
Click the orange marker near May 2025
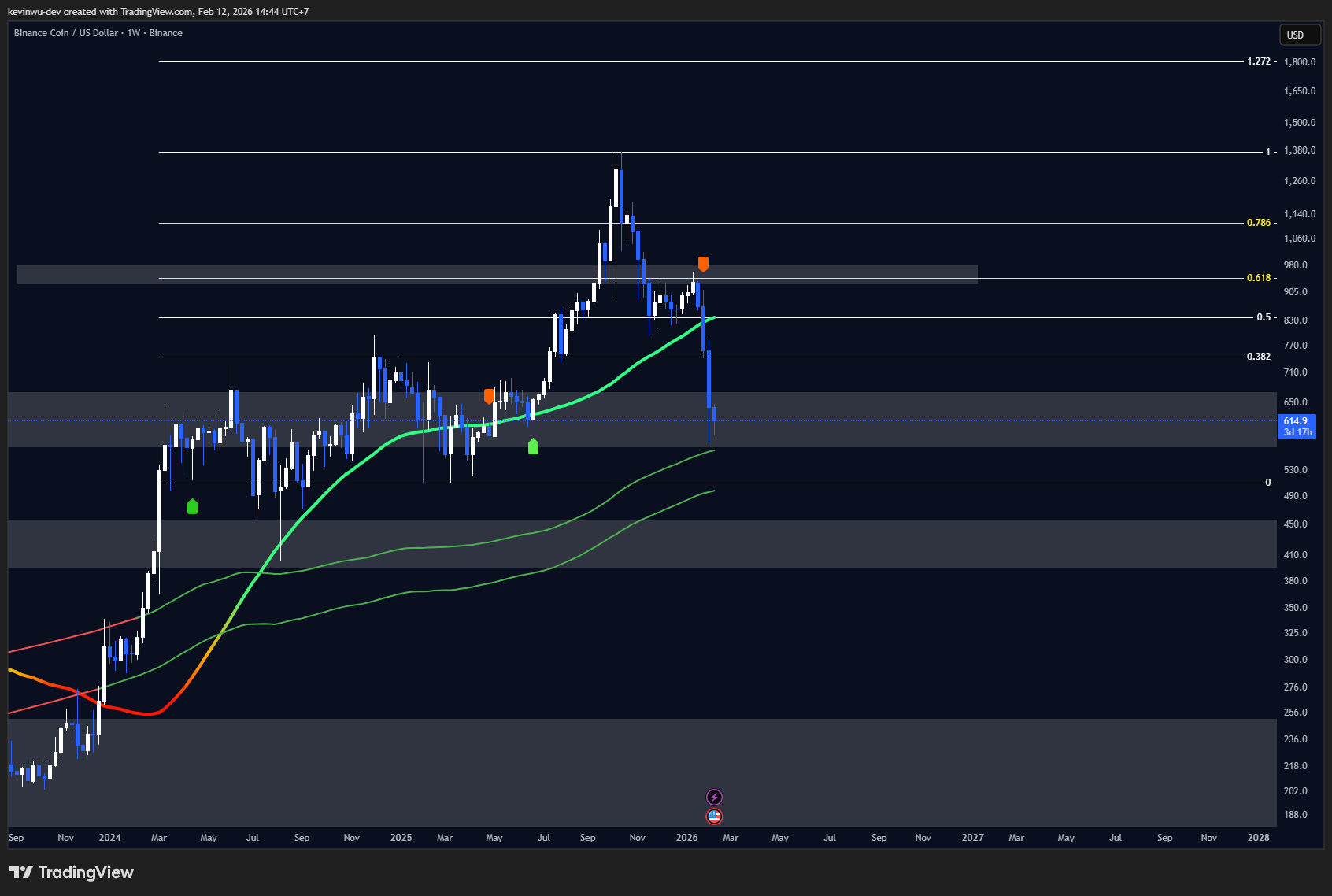point(489,395)
